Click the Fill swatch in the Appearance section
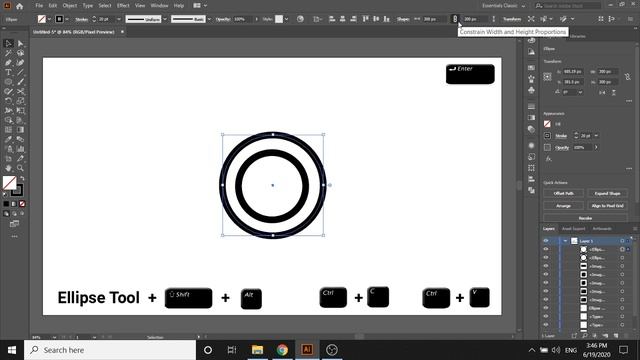Screen dimensions: 640x360 pyautogui.click(x=547, y=124)
